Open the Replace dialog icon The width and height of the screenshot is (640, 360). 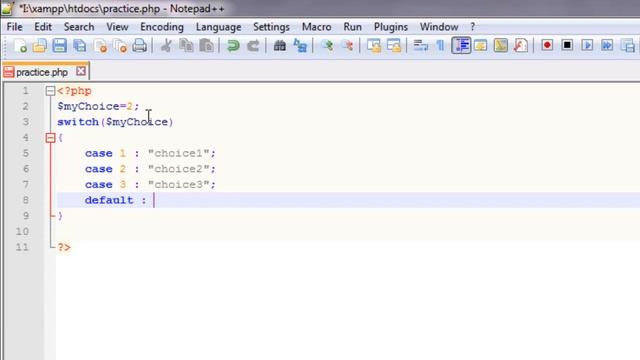coord(300,46)
